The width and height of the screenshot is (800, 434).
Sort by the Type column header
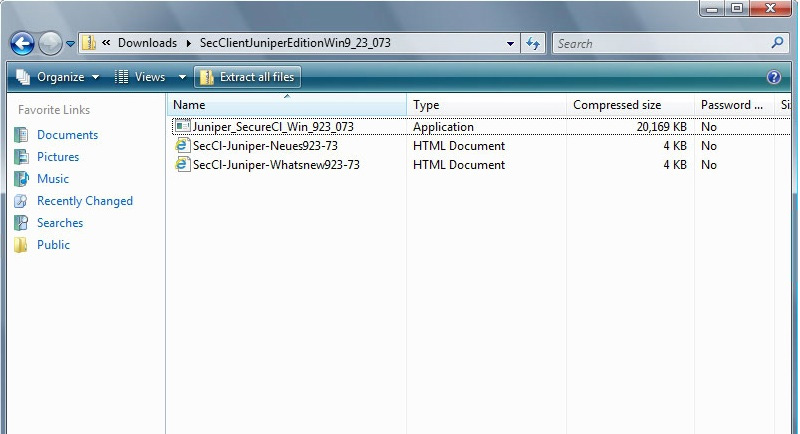pyautogui.click(x=486, y=105)
